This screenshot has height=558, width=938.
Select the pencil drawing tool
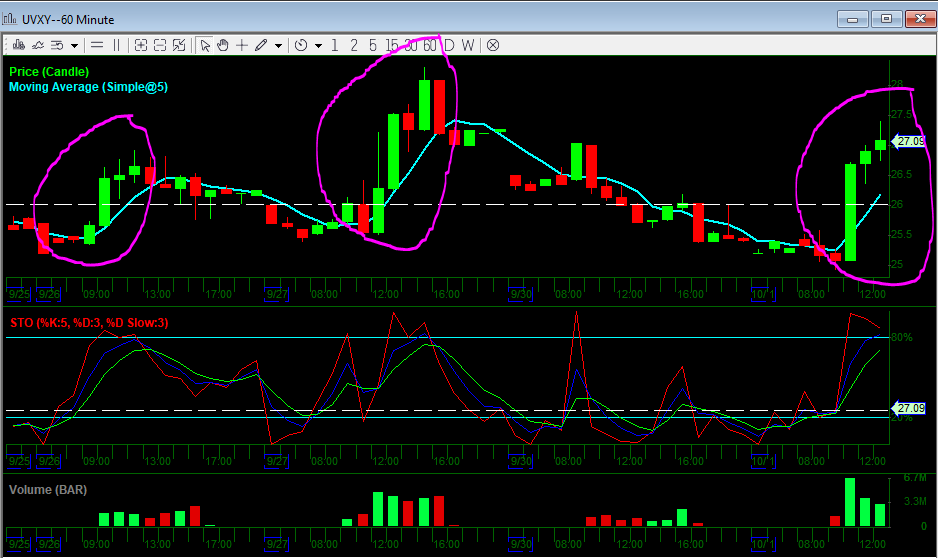(x=261, y=45)
